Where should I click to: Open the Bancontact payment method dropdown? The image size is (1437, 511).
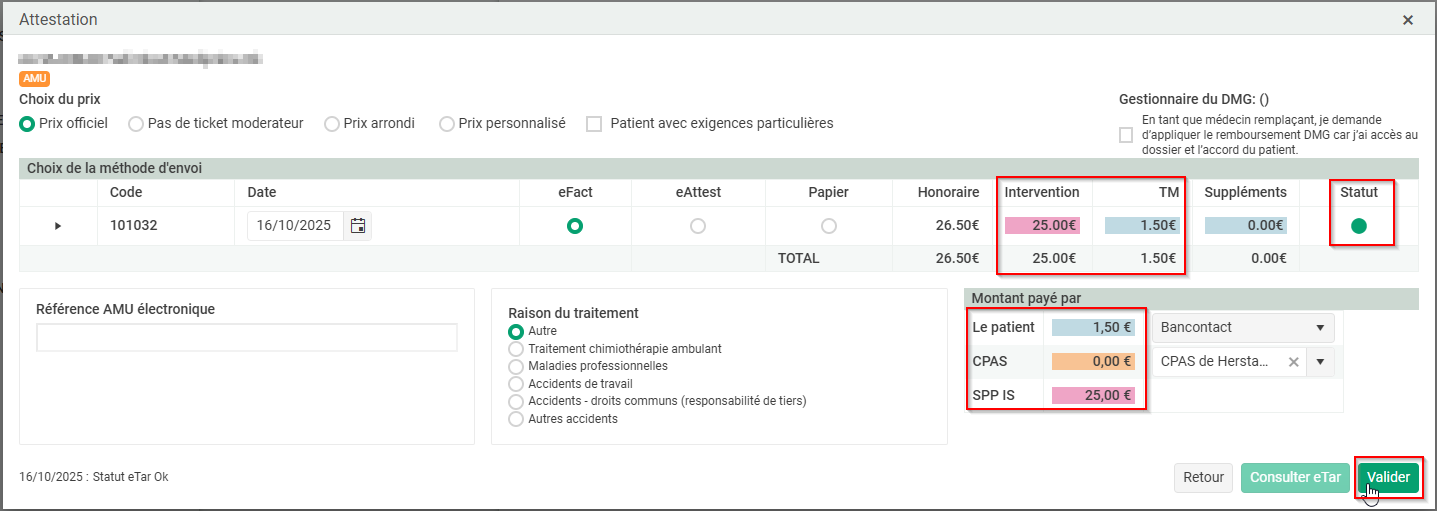1242,327
